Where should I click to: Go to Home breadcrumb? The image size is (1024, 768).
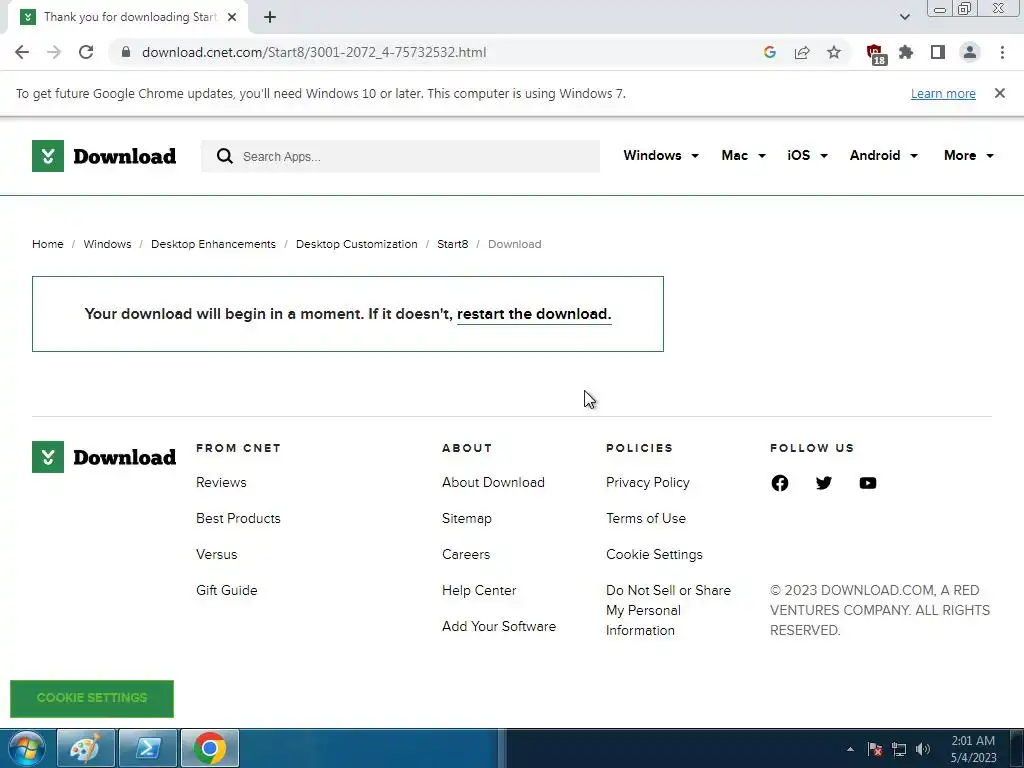coord(48,244)
